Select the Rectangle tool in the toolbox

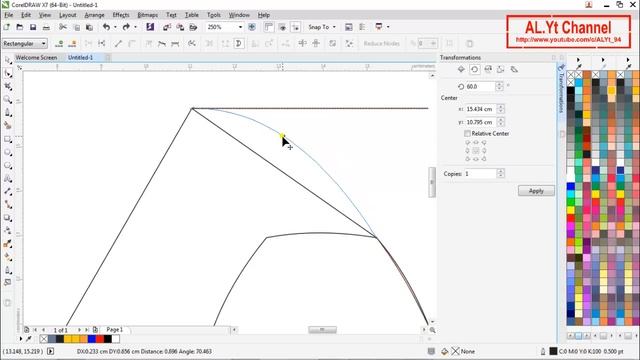8,139
